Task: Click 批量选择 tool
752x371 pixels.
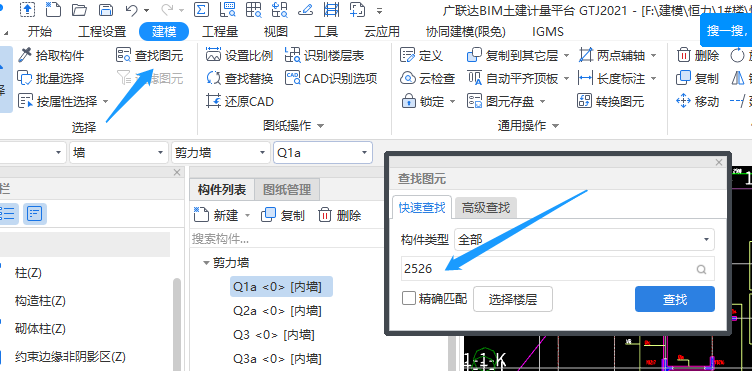Action: coord(50,78)
